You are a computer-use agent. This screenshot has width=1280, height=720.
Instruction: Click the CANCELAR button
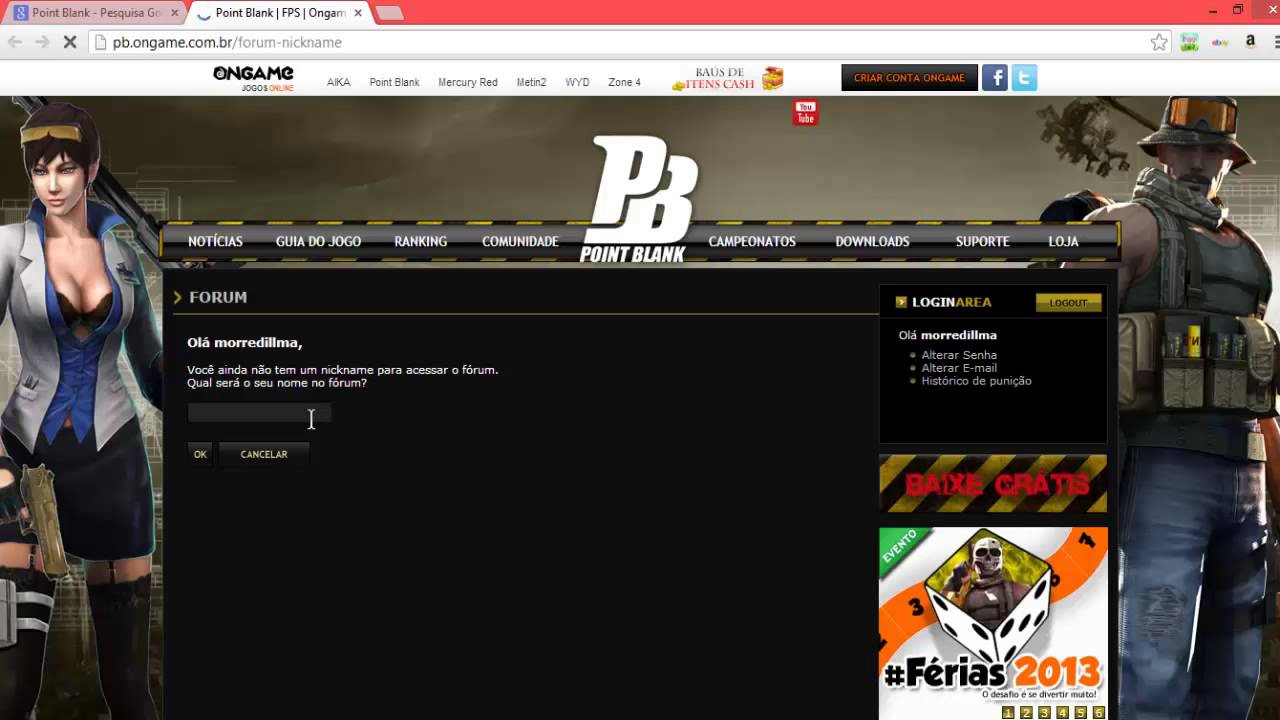(x=264, y=454)
